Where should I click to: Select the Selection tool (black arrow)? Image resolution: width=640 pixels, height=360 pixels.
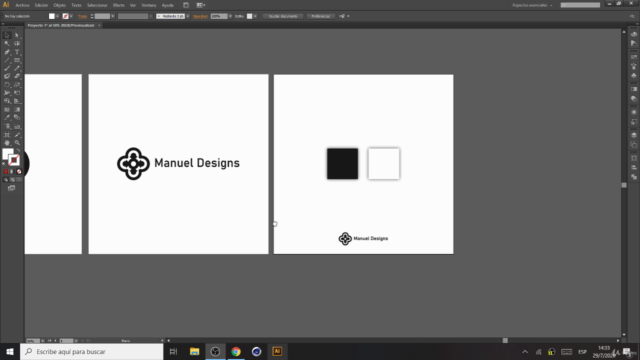click(x=7, y=36)
